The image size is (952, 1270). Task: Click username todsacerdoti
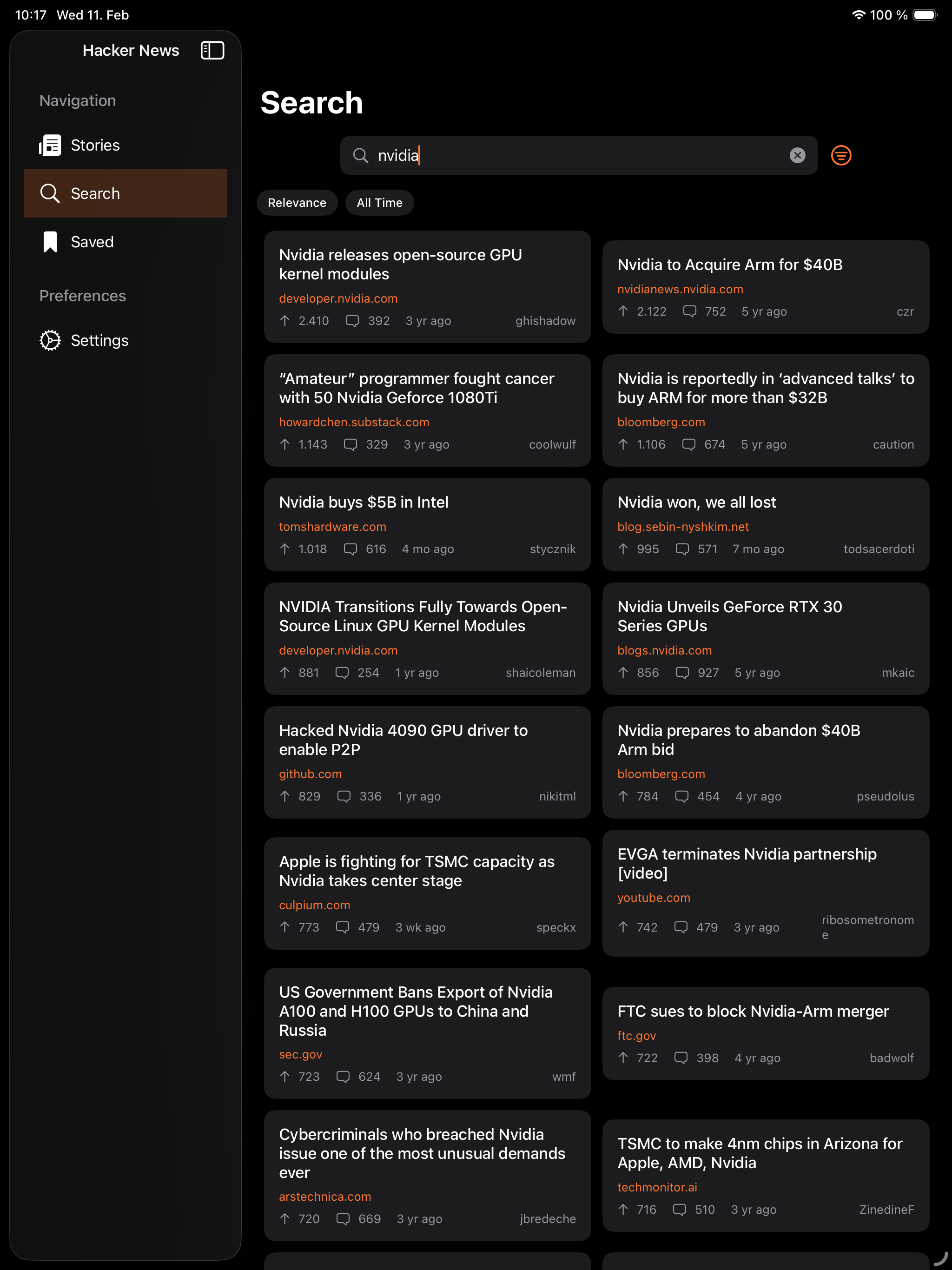coord(879,549)
